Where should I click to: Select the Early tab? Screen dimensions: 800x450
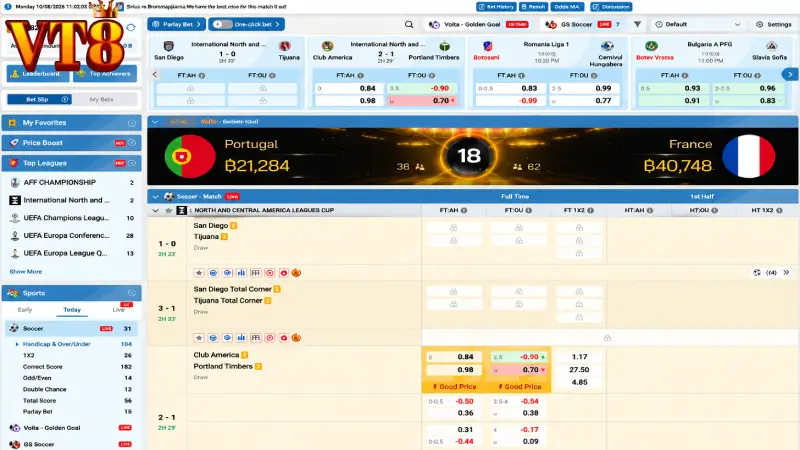(24, 310)
